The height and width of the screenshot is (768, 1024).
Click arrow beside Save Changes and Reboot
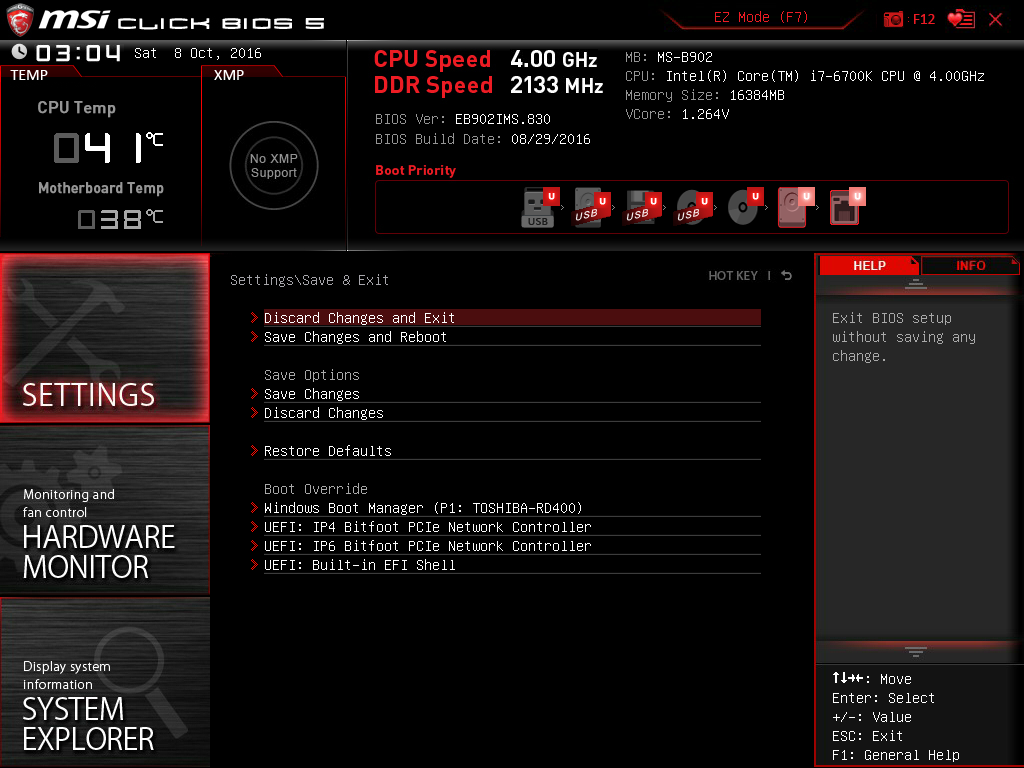[255, 337]
